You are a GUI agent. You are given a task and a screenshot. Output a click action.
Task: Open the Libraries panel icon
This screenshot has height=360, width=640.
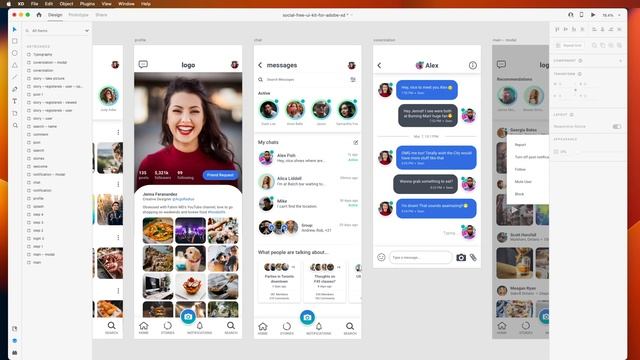(15, 329)
